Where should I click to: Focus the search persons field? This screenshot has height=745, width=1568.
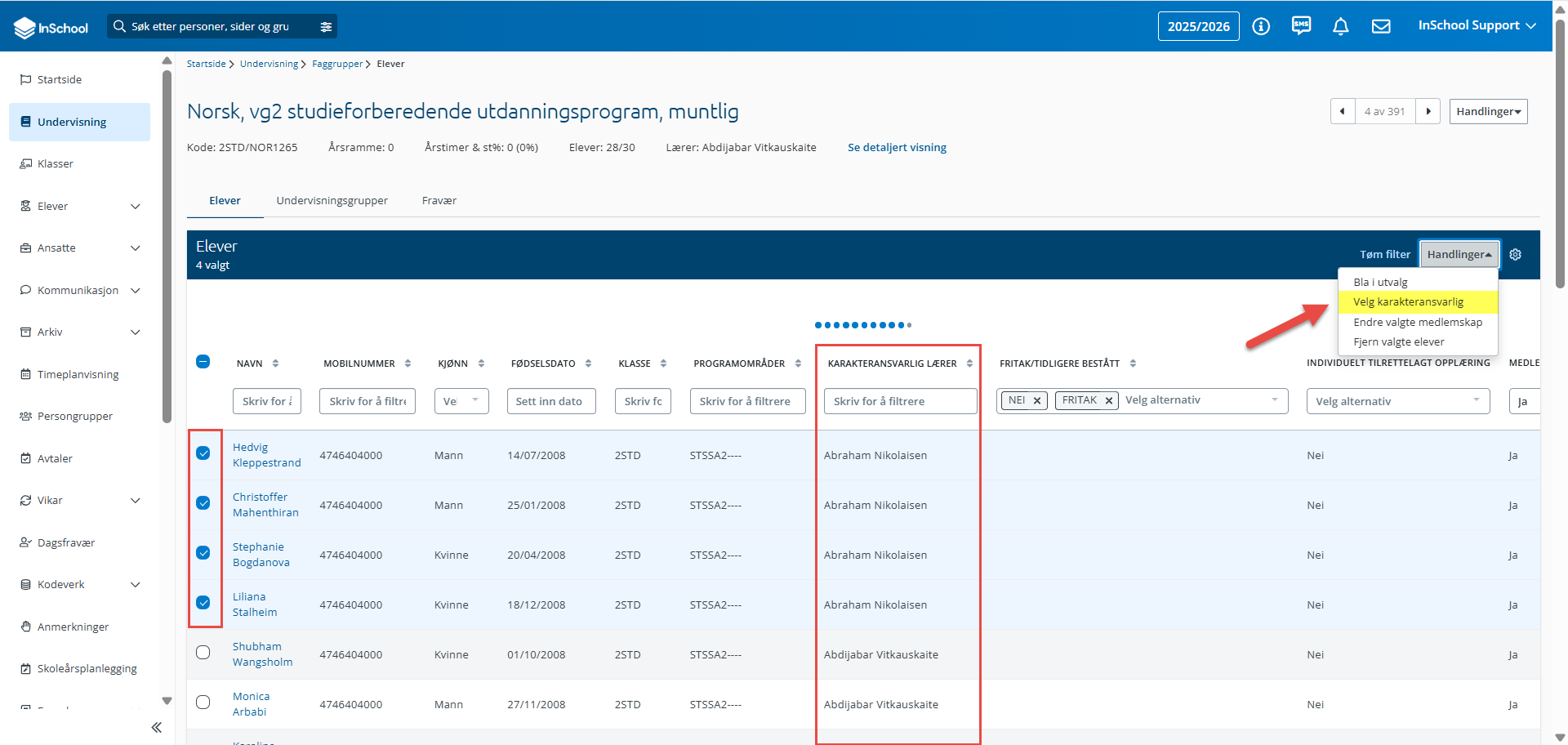coord(212,26)
